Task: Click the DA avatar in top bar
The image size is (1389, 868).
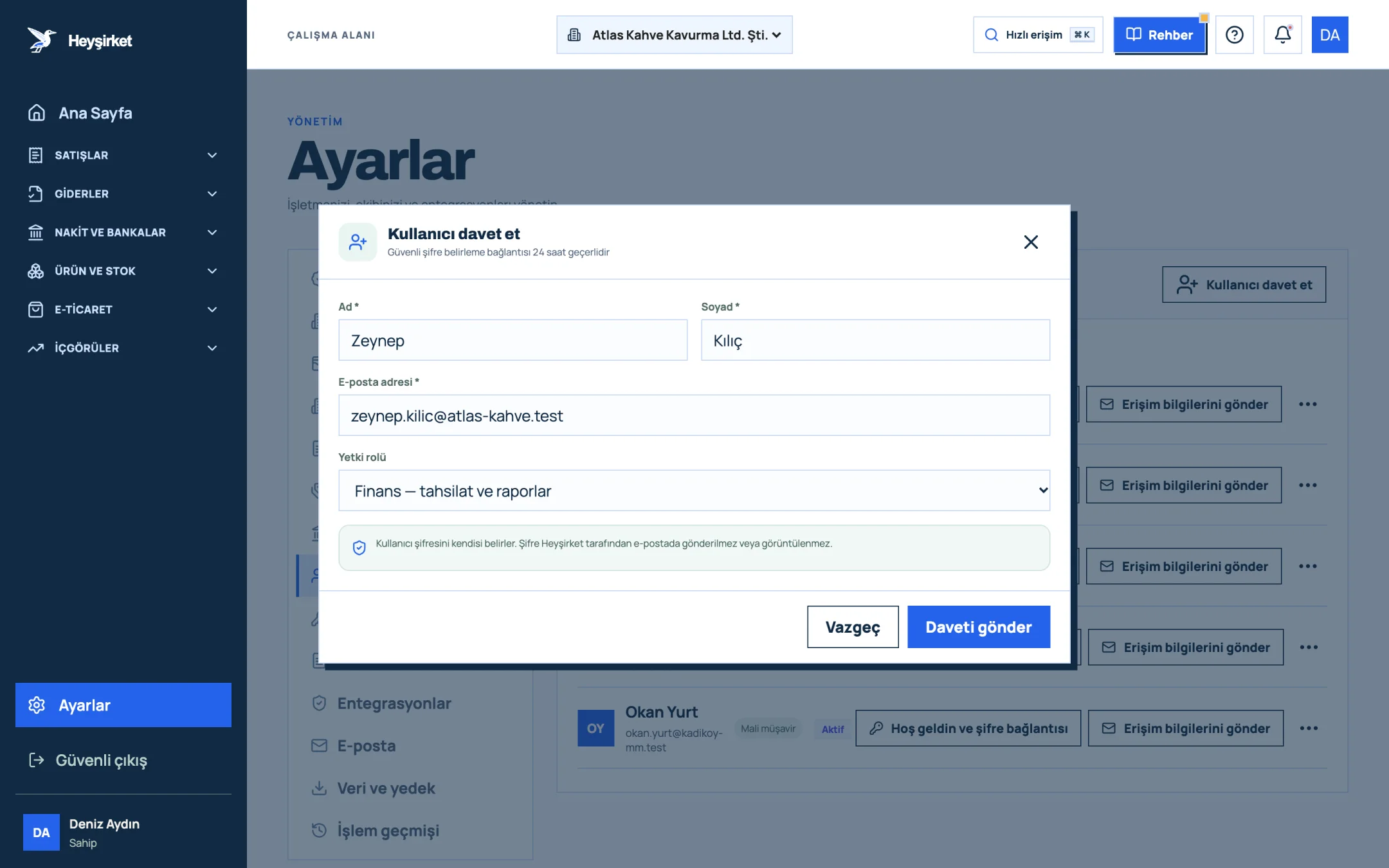Action: tap(1329, 35)
